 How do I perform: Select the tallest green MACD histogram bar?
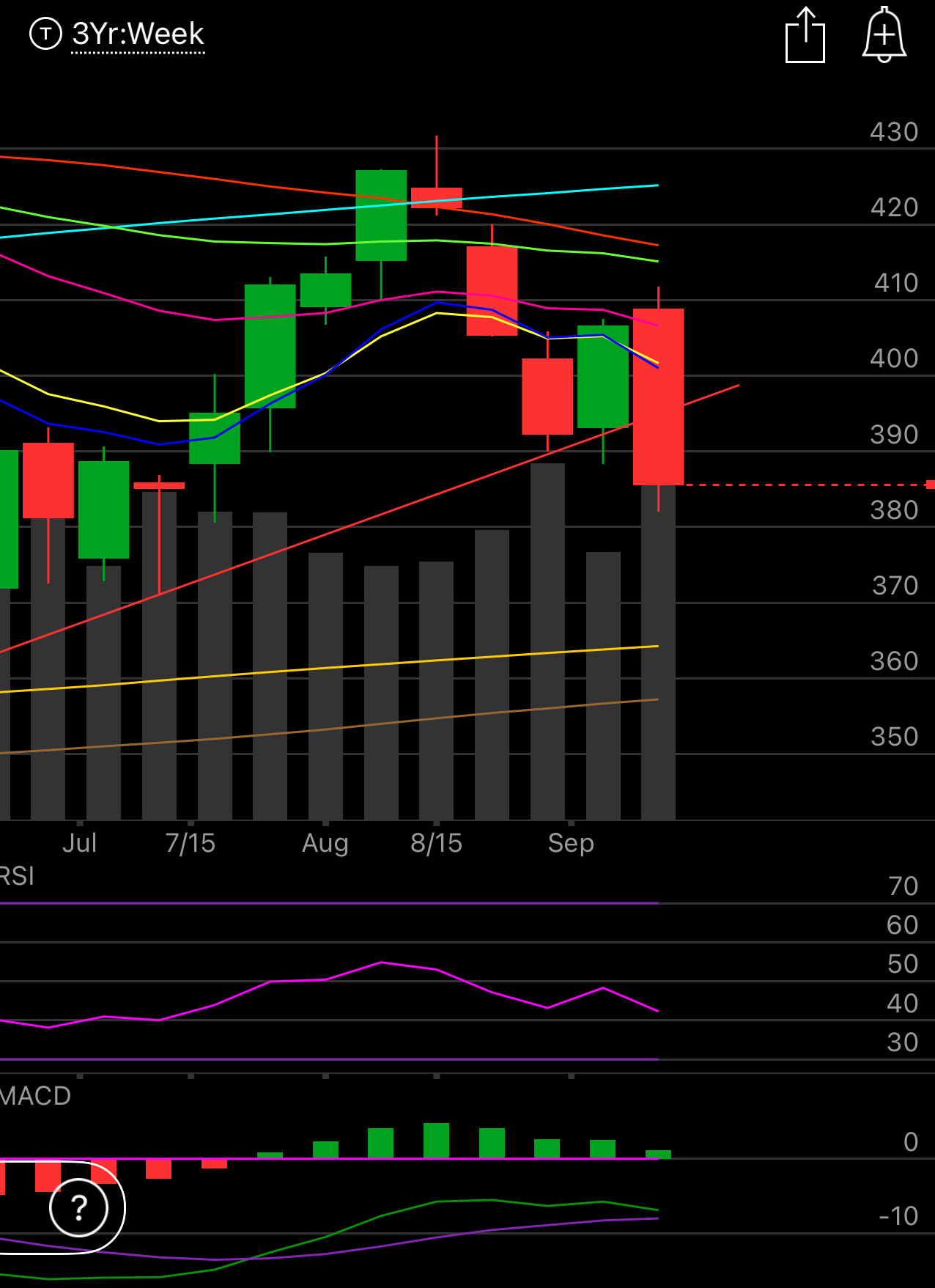click(x=436, y=1141)
